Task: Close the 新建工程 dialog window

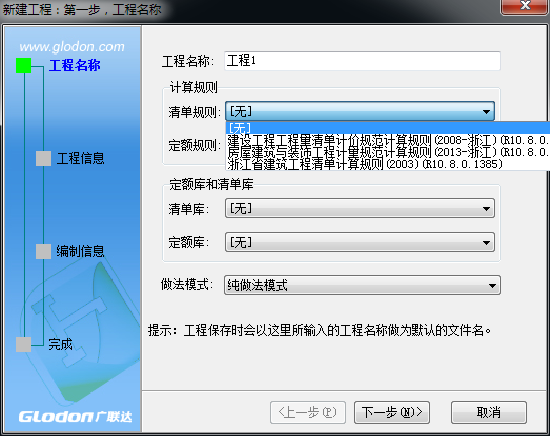Action: (524, 6)
